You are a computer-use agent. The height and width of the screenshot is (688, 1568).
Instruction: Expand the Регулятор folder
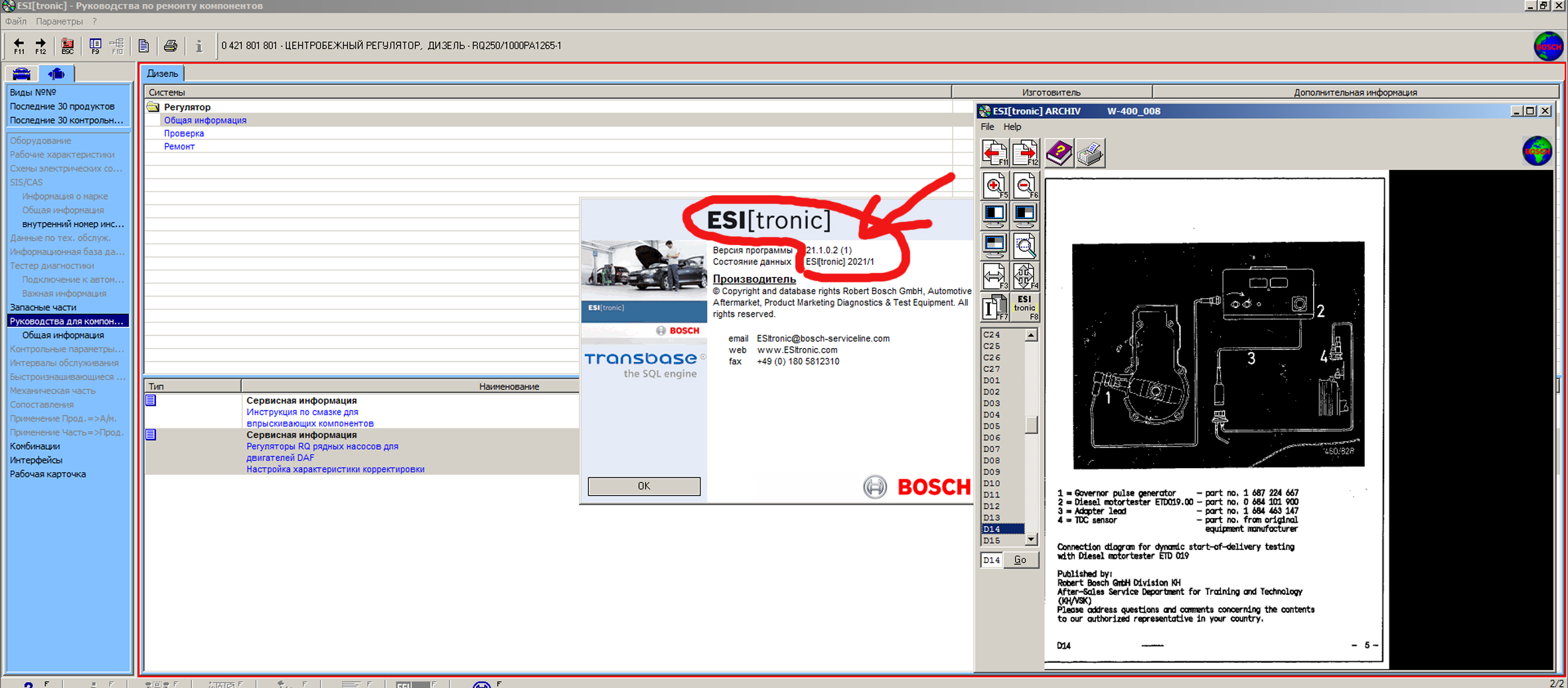[x=153, y=107]
